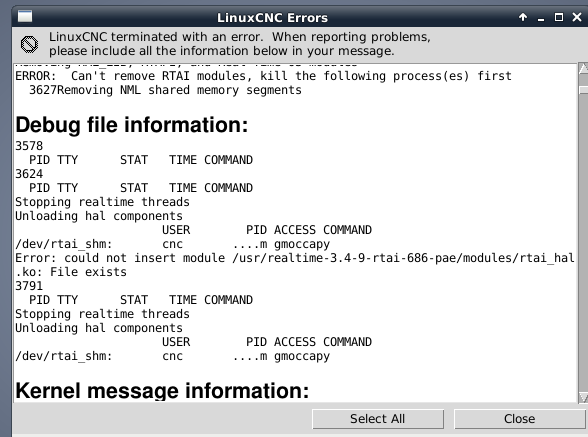Click the 'Debug file information:' heading
Image resolution: width=588 pixels, height=437 pixels.
click(132, 125)
